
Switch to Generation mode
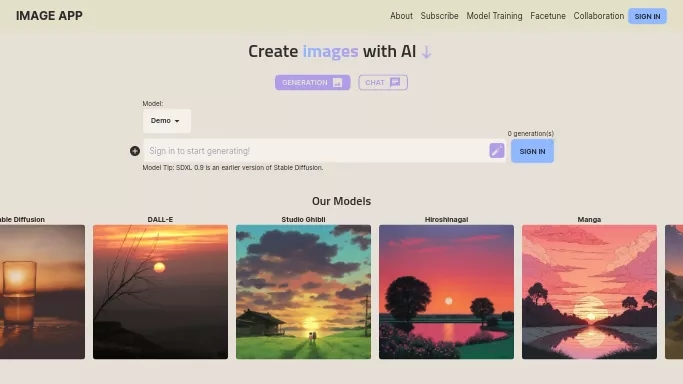[x=312, y=82]
